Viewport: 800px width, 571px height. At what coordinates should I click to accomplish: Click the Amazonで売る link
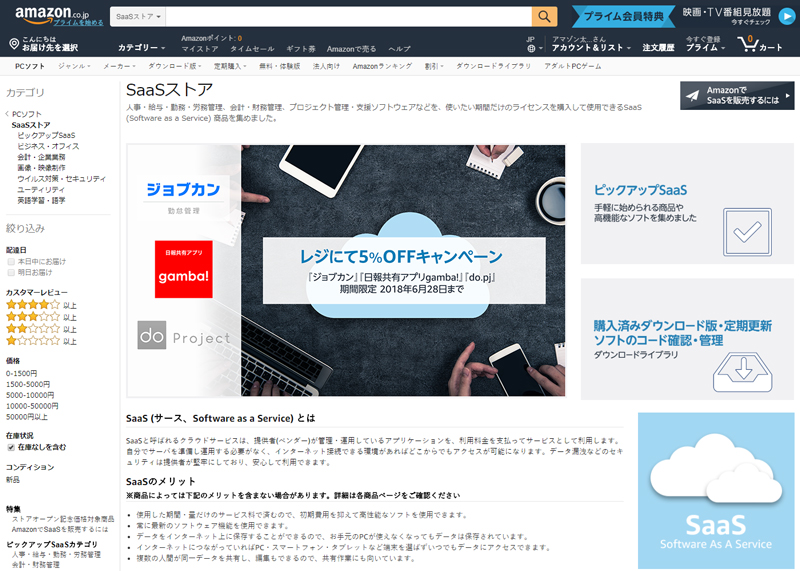tap(352, 49)
